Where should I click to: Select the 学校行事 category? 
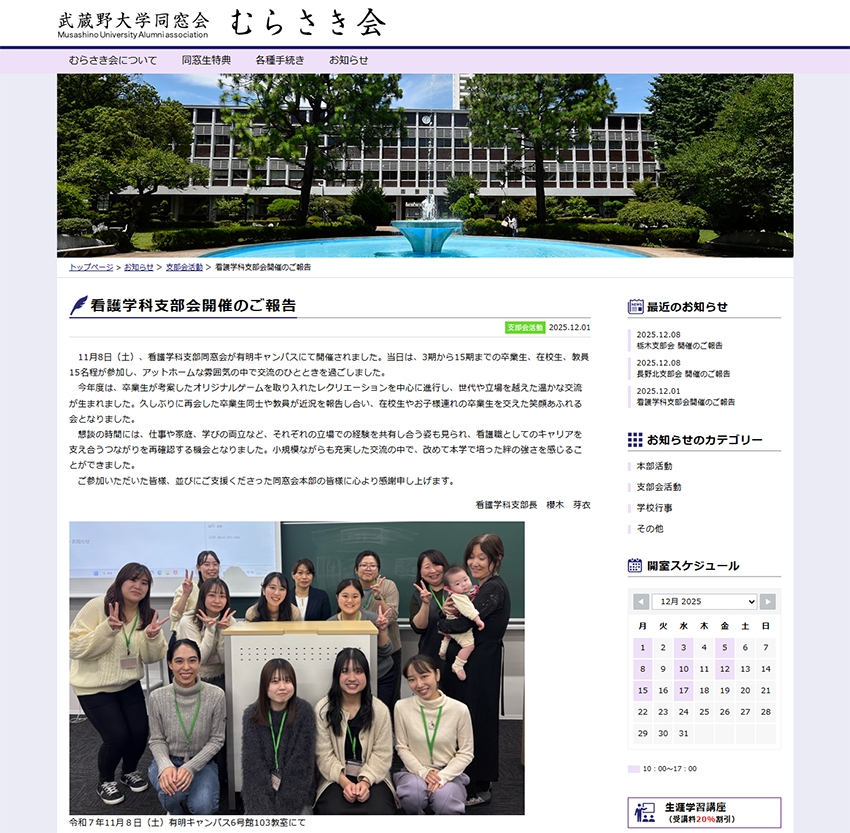(654, 508)
